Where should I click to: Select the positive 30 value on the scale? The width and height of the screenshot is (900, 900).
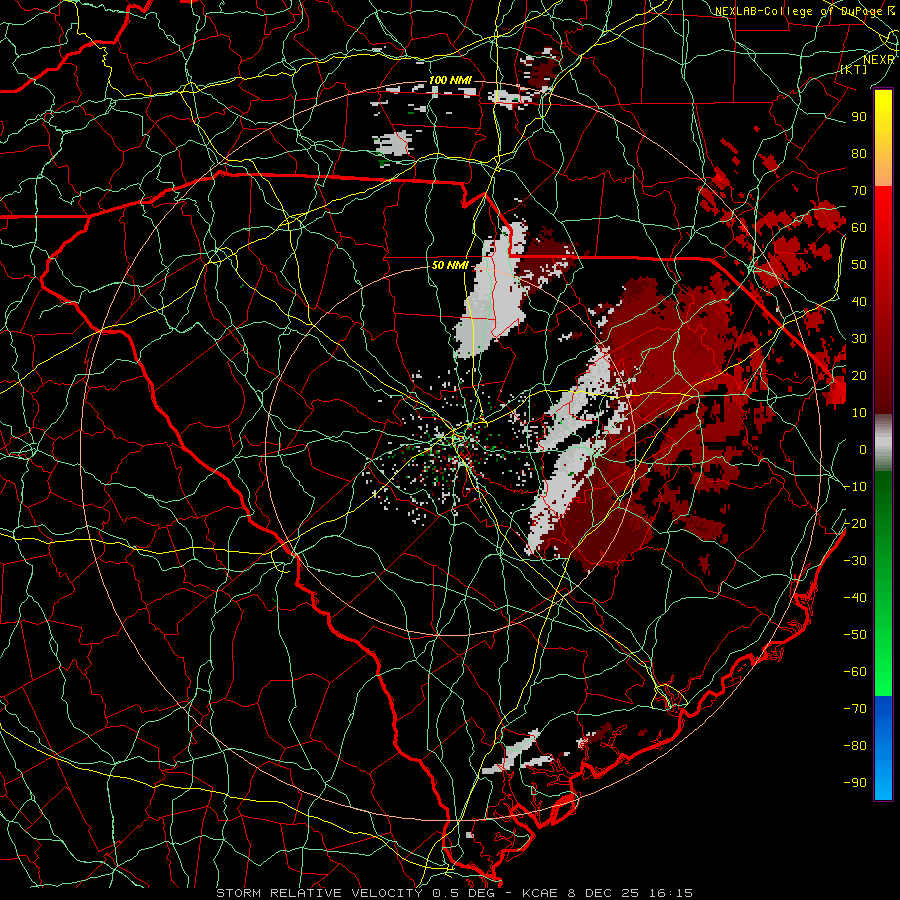859,339
